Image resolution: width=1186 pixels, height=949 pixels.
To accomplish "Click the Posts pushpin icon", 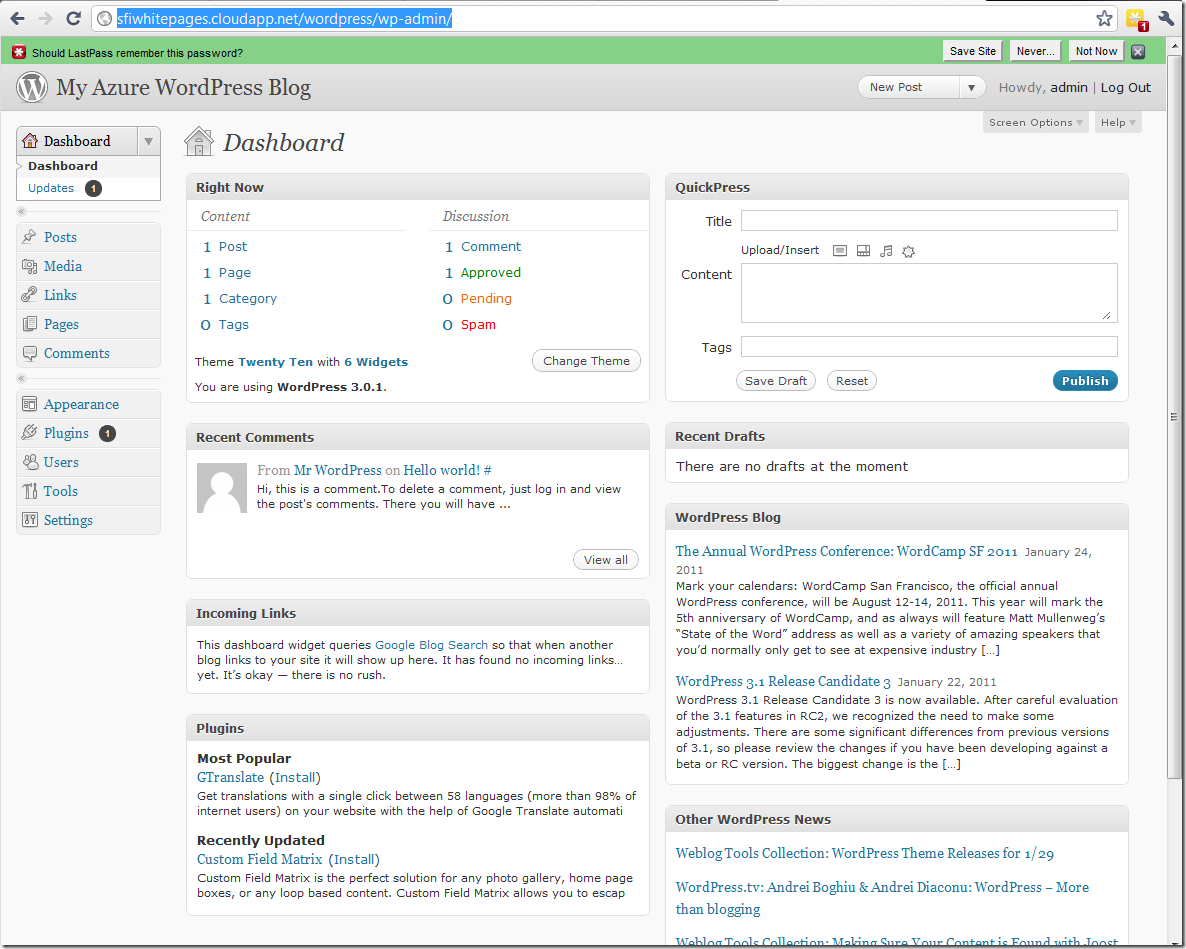I will 29,237.
